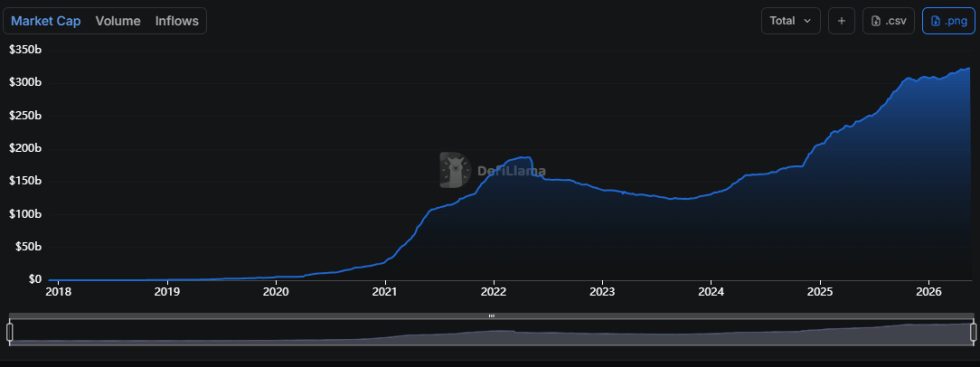Click the $100b y-axis label

point(25,214)
